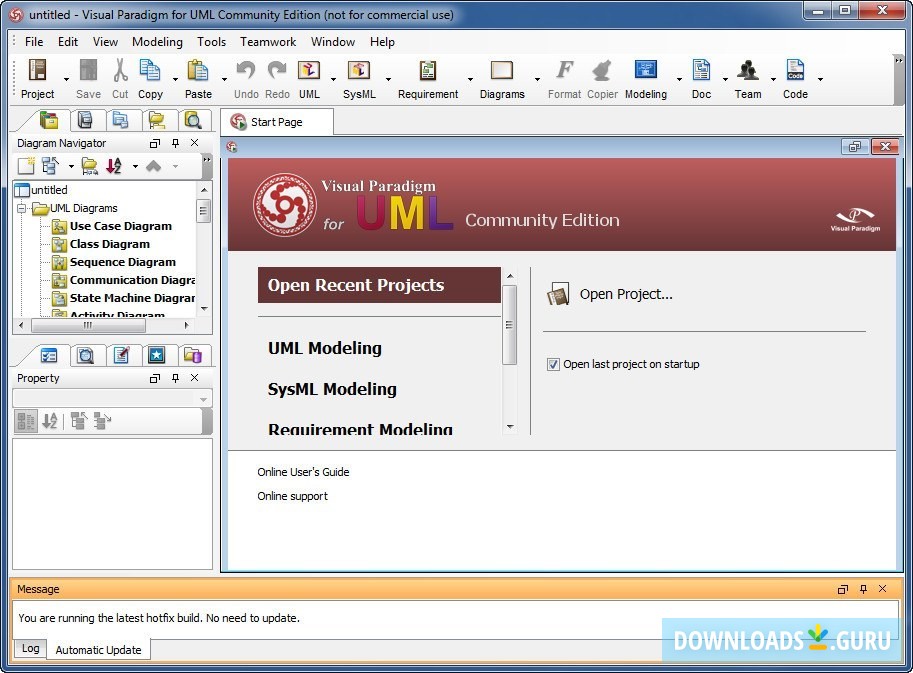This screenshot has width=913, height=673.
Task: Pin the Message panel
Action: click(x=863, y=589)
